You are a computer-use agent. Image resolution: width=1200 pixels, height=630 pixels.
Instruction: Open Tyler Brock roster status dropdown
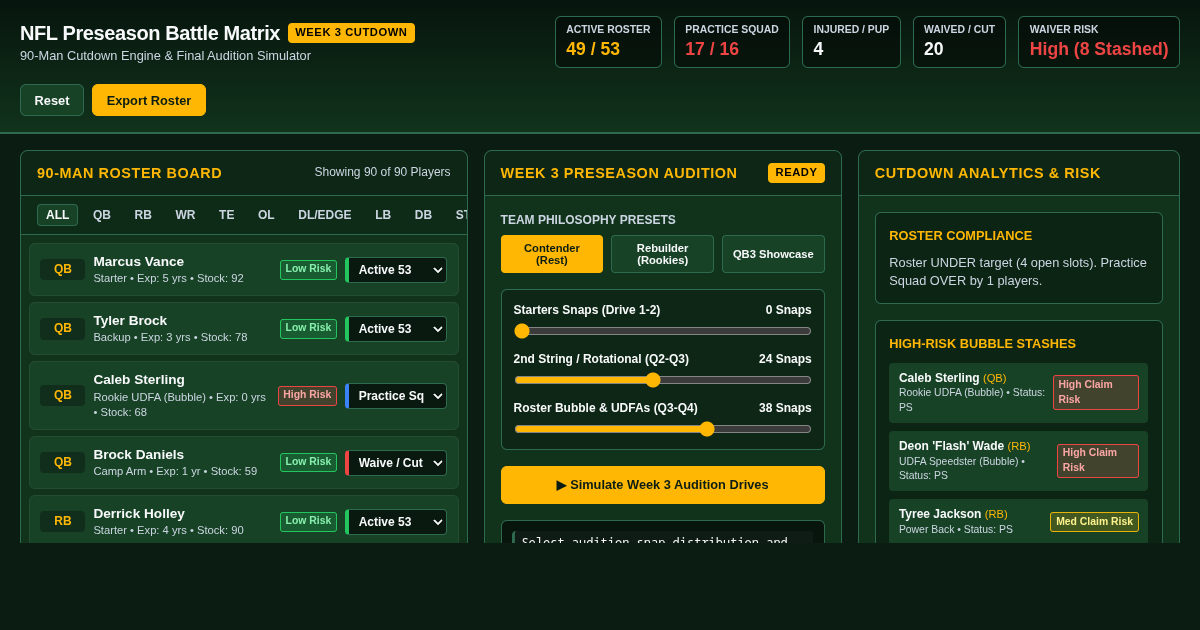coord(396,329)
